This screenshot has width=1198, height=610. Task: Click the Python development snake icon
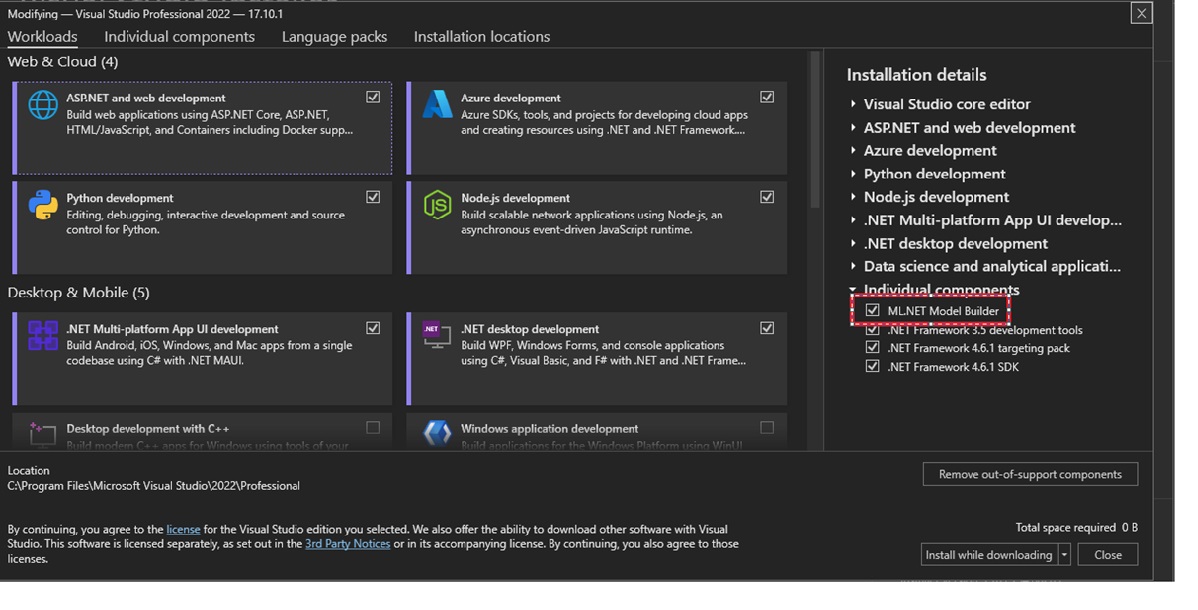point(43,204)
